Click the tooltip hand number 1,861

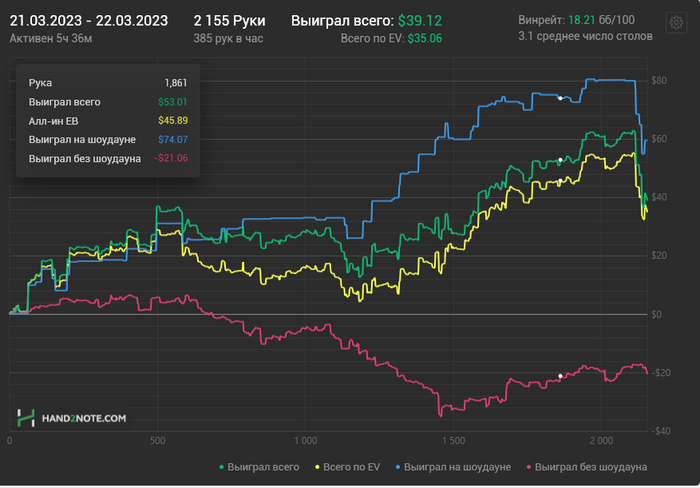pos(176,83)
